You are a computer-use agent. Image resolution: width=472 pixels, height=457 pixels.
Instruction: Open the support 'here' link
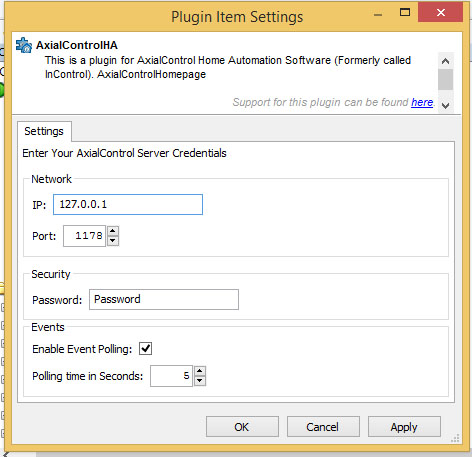tap(422, 102)
